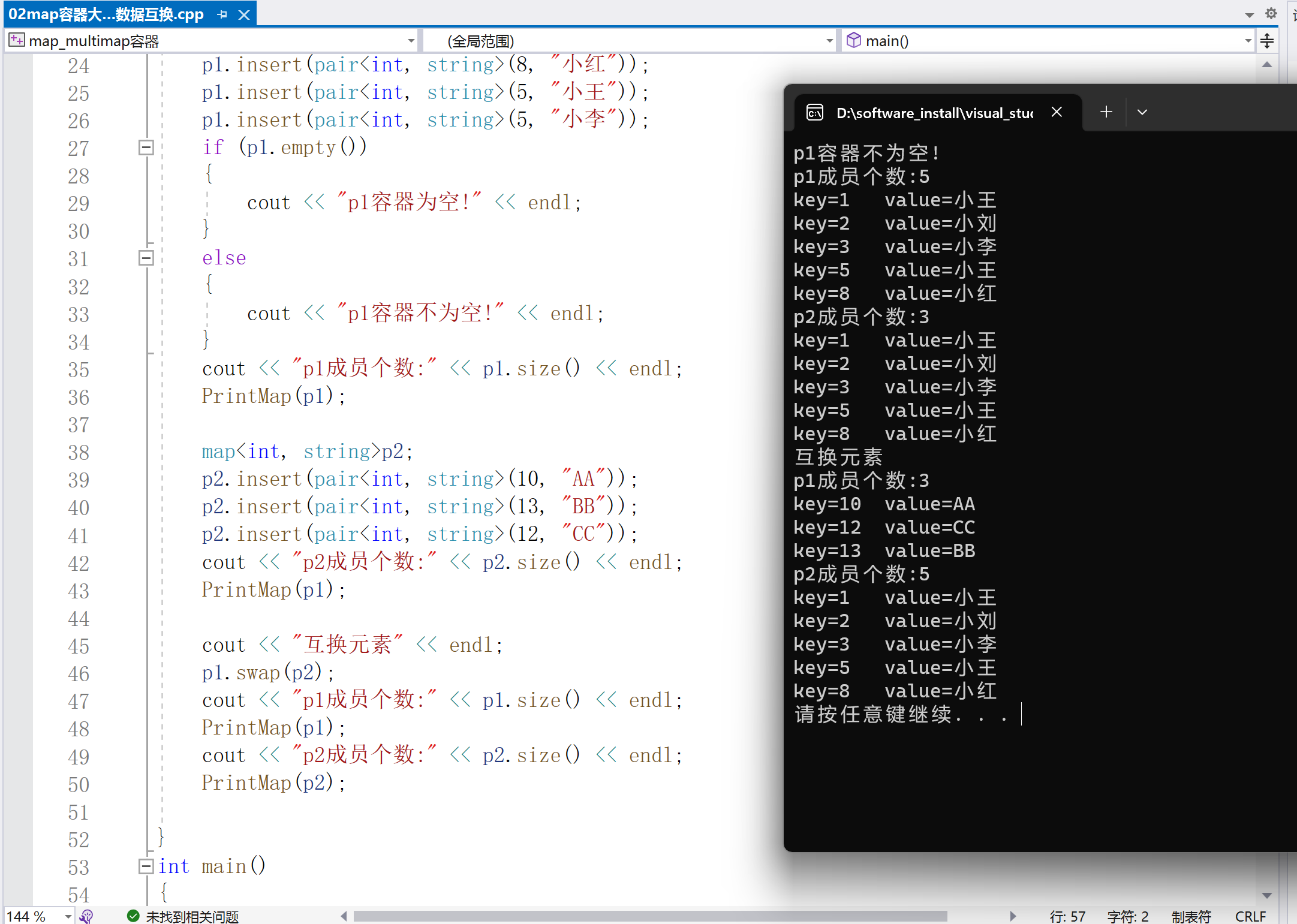Click the split editor window icon

coord(1267,41)
